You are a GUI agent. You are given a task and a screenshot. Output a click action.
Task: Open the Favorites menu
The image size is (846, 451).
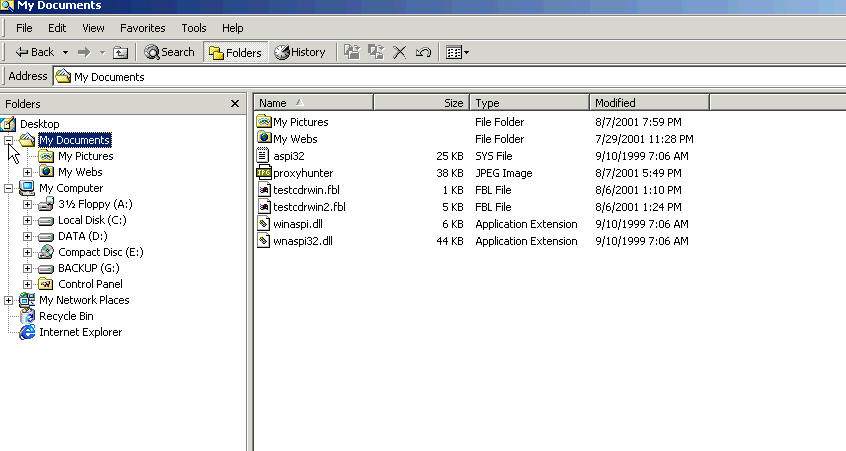142,28
